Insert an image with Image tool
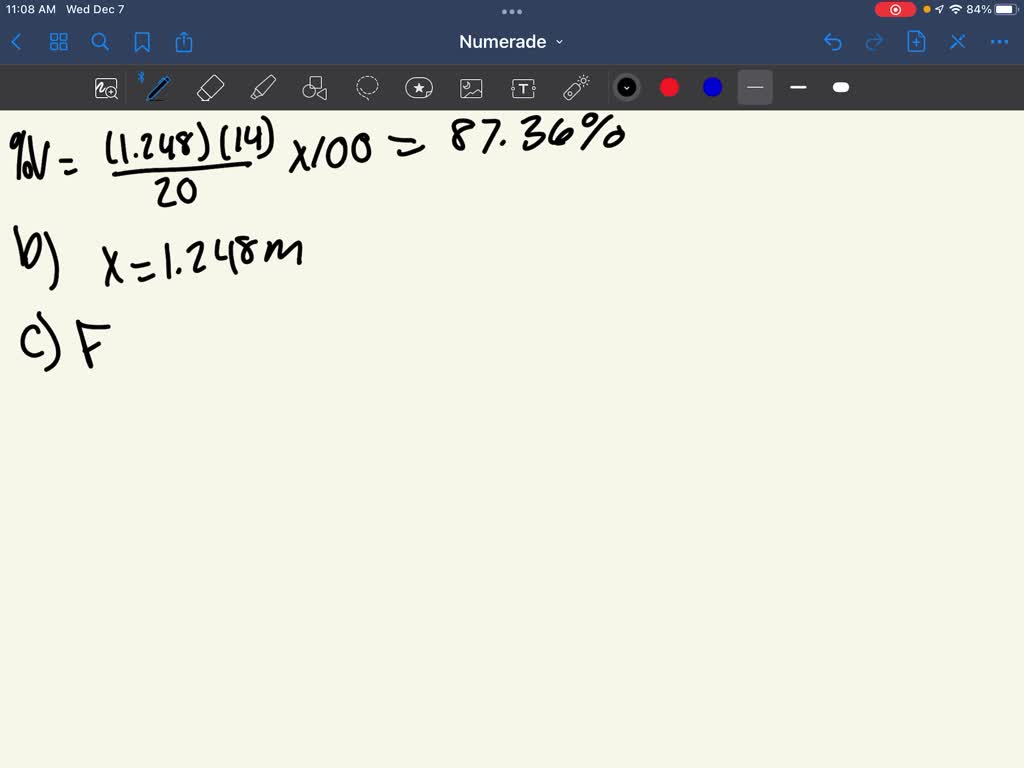This screenshot has height=768, width=1024. coord(471,88)
